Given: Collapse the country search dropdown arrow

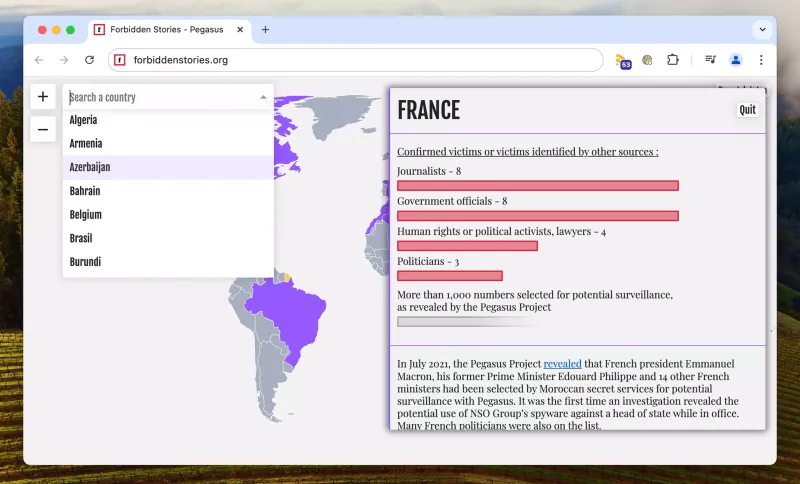Looking at the screenshot, I should (263, 97).
